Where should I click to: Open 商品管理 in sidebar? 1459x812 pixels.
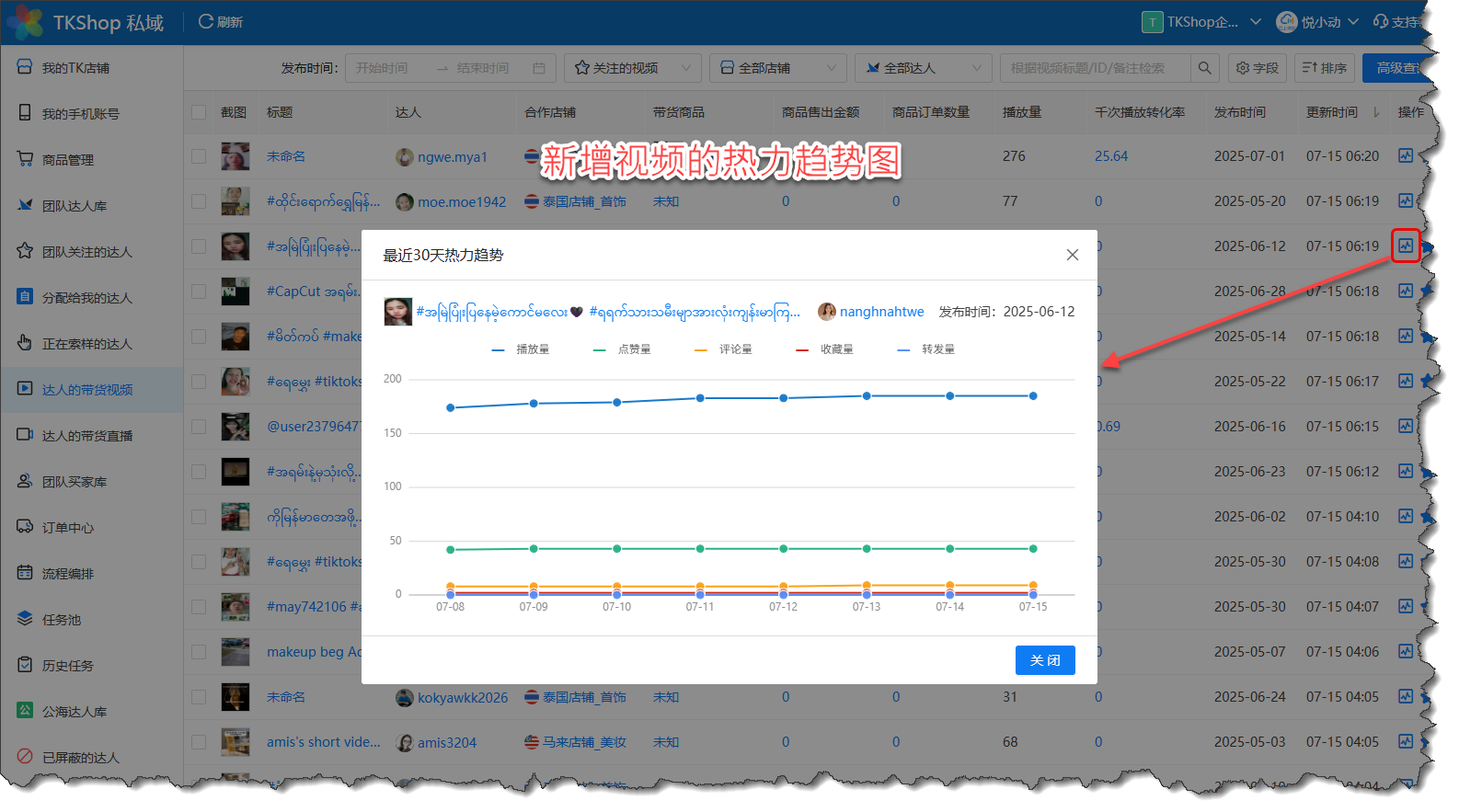click(92, 160)
